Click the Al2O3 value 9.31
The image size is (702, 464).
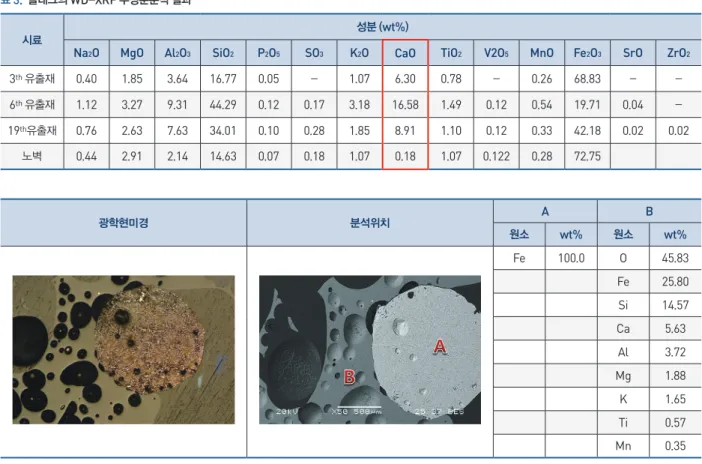pos(178,105)
